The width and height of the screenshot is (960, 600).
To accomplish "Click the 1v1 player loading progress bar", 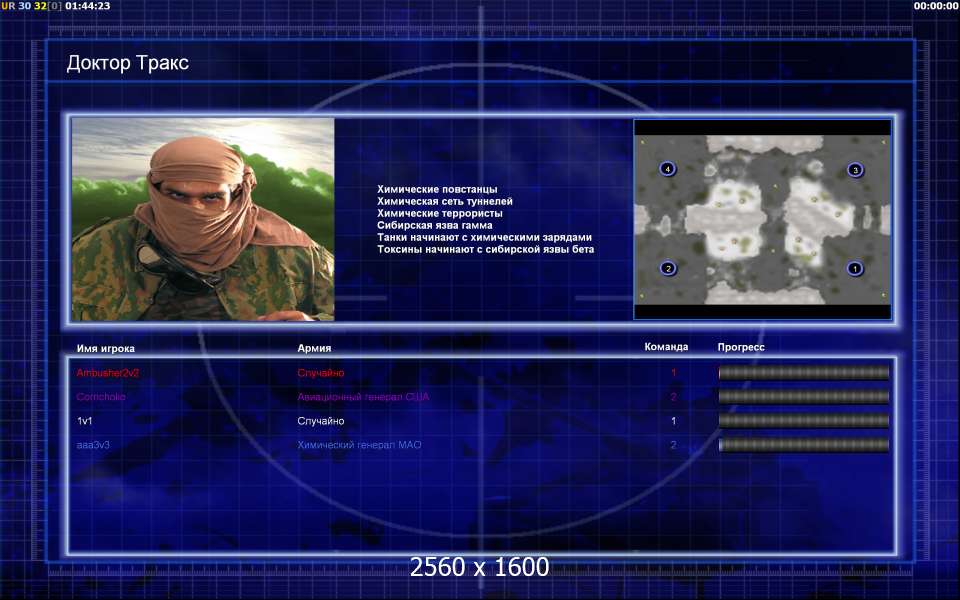I will point(803,421).
